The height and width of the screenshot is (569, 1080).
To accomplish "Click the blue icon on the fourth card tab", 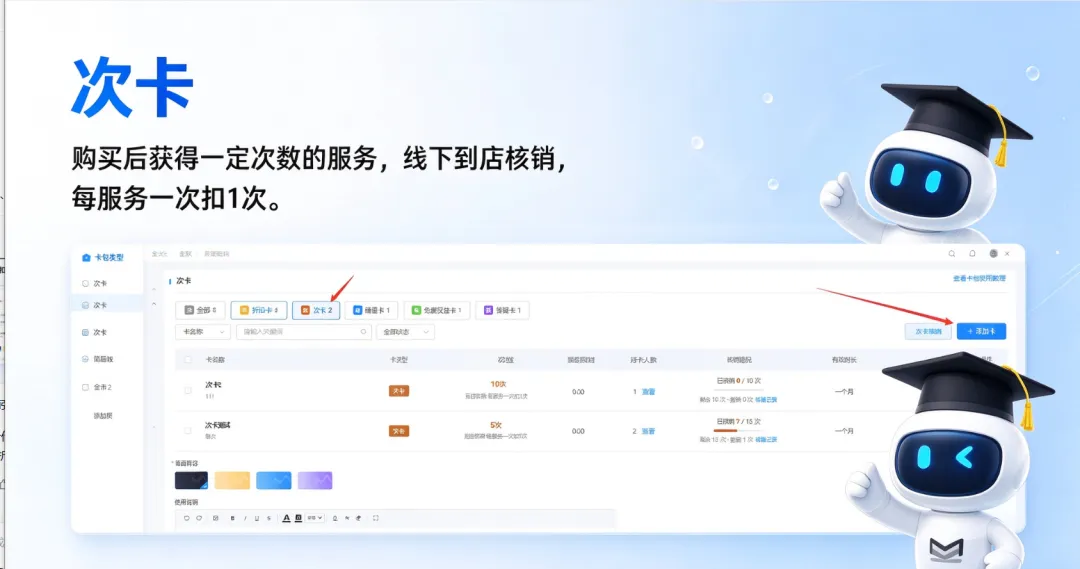I will pos(357,311).
